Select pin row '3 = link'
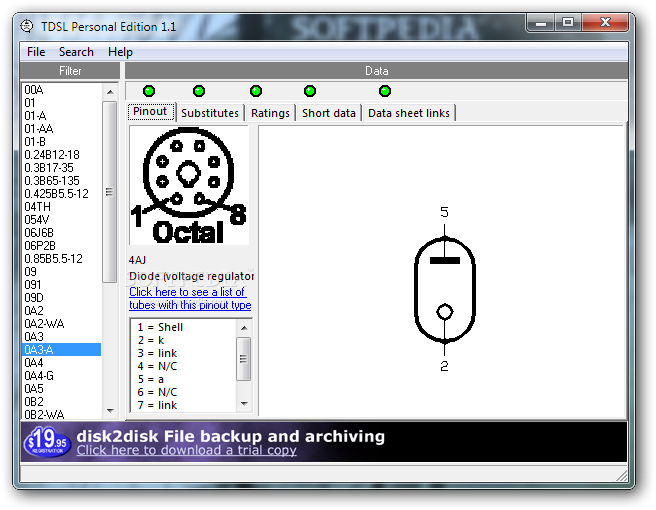Screen dimensions: 656x510 (184, 353)
